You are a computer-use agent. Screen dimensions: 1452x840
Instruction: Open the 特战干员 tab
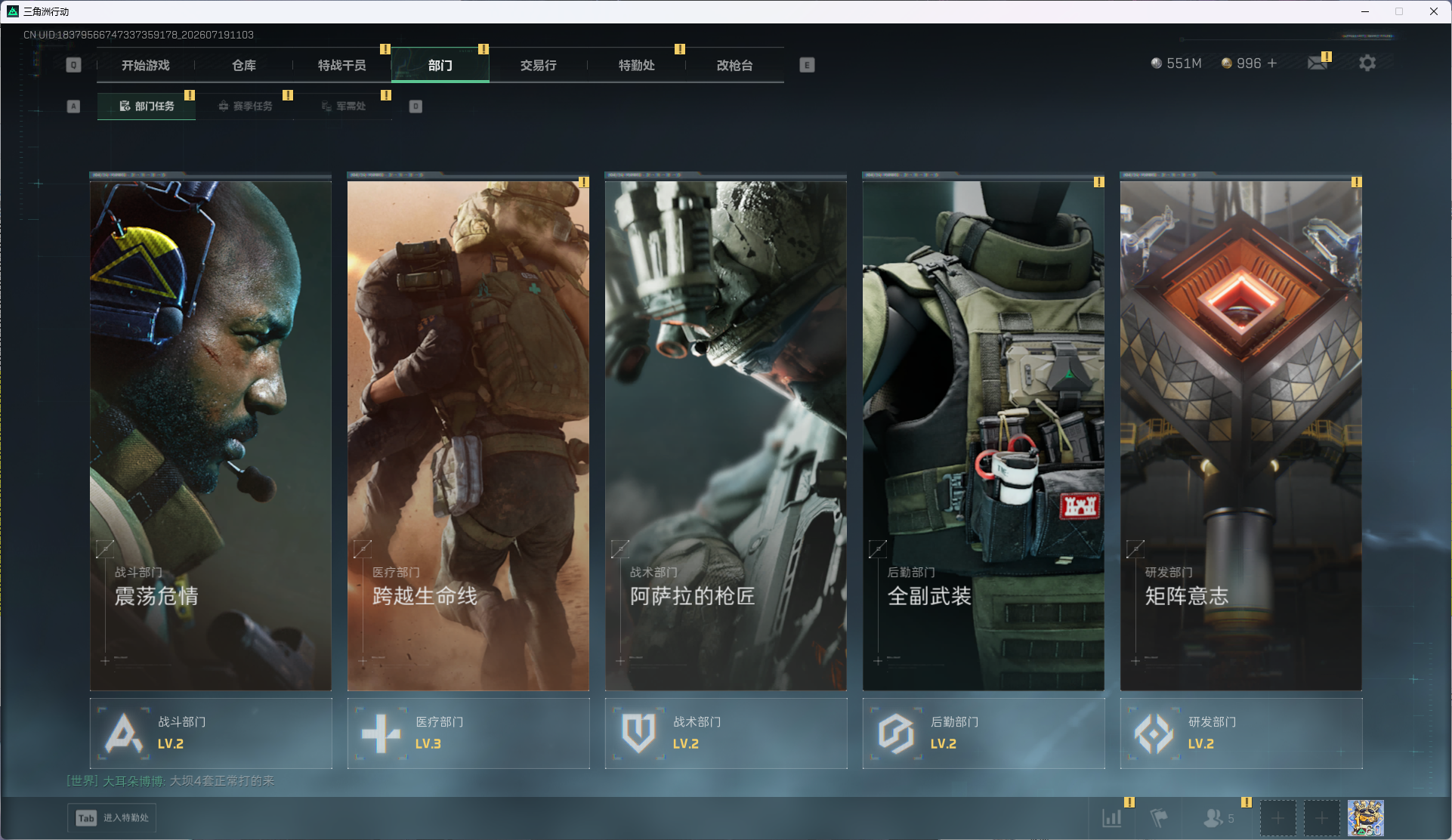(342, 66)
